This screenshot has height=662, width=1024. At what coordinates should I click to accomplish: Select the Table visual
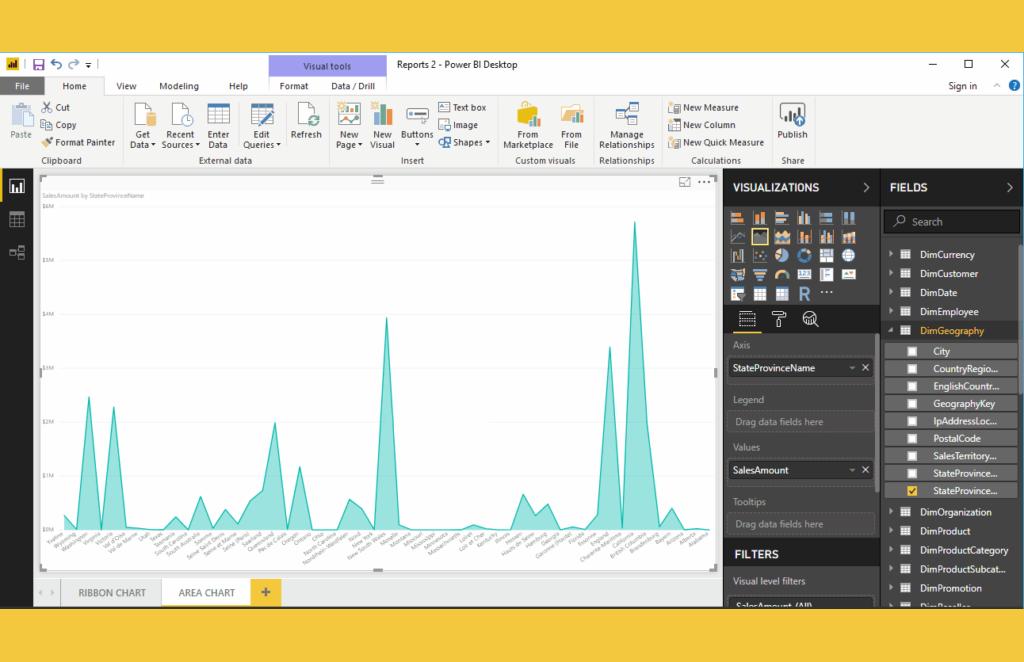pyautogui.click(x=760, y=294)
